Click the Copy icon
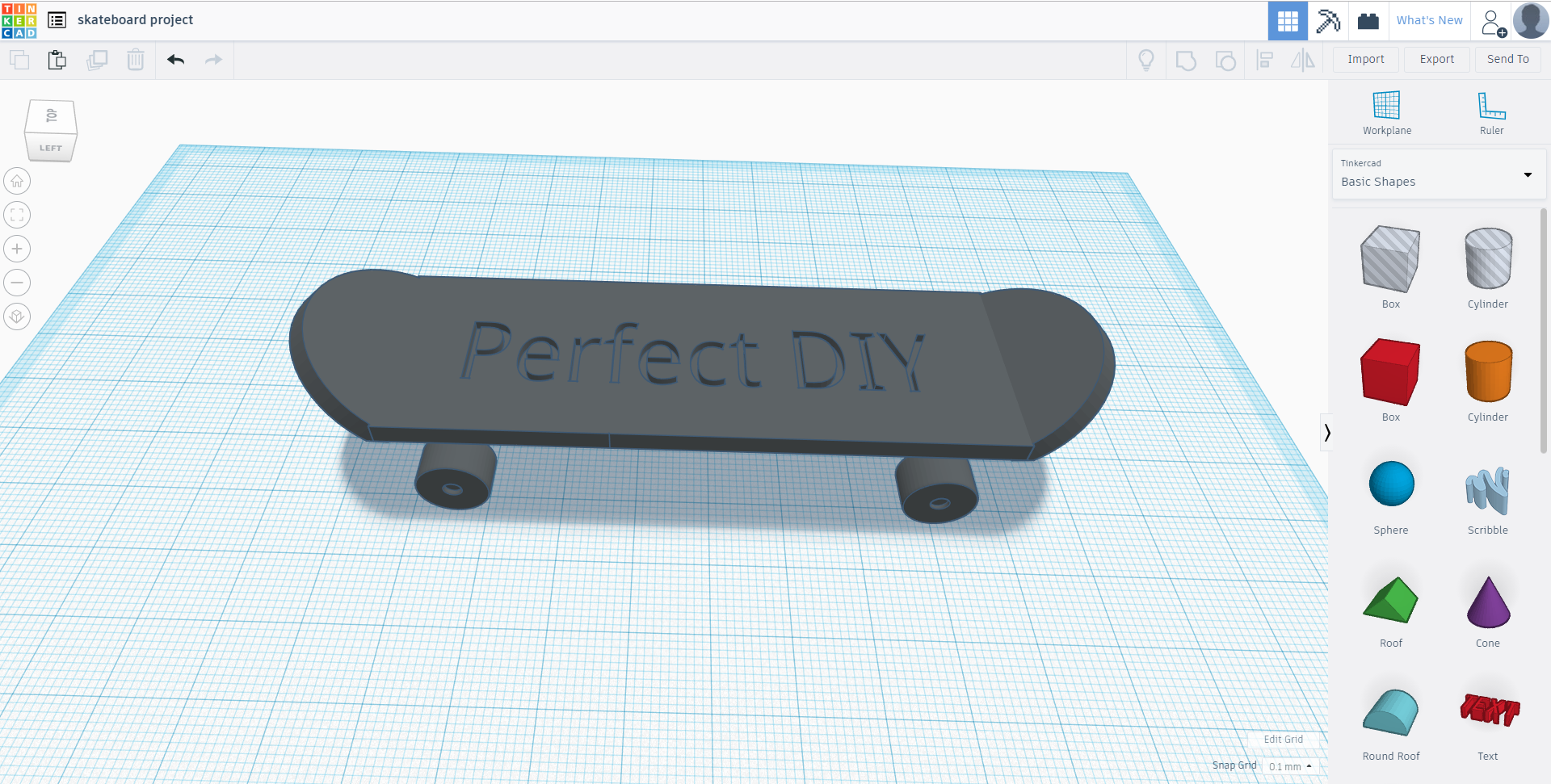Screen dimensions: 1551x784 coord(19,60)
